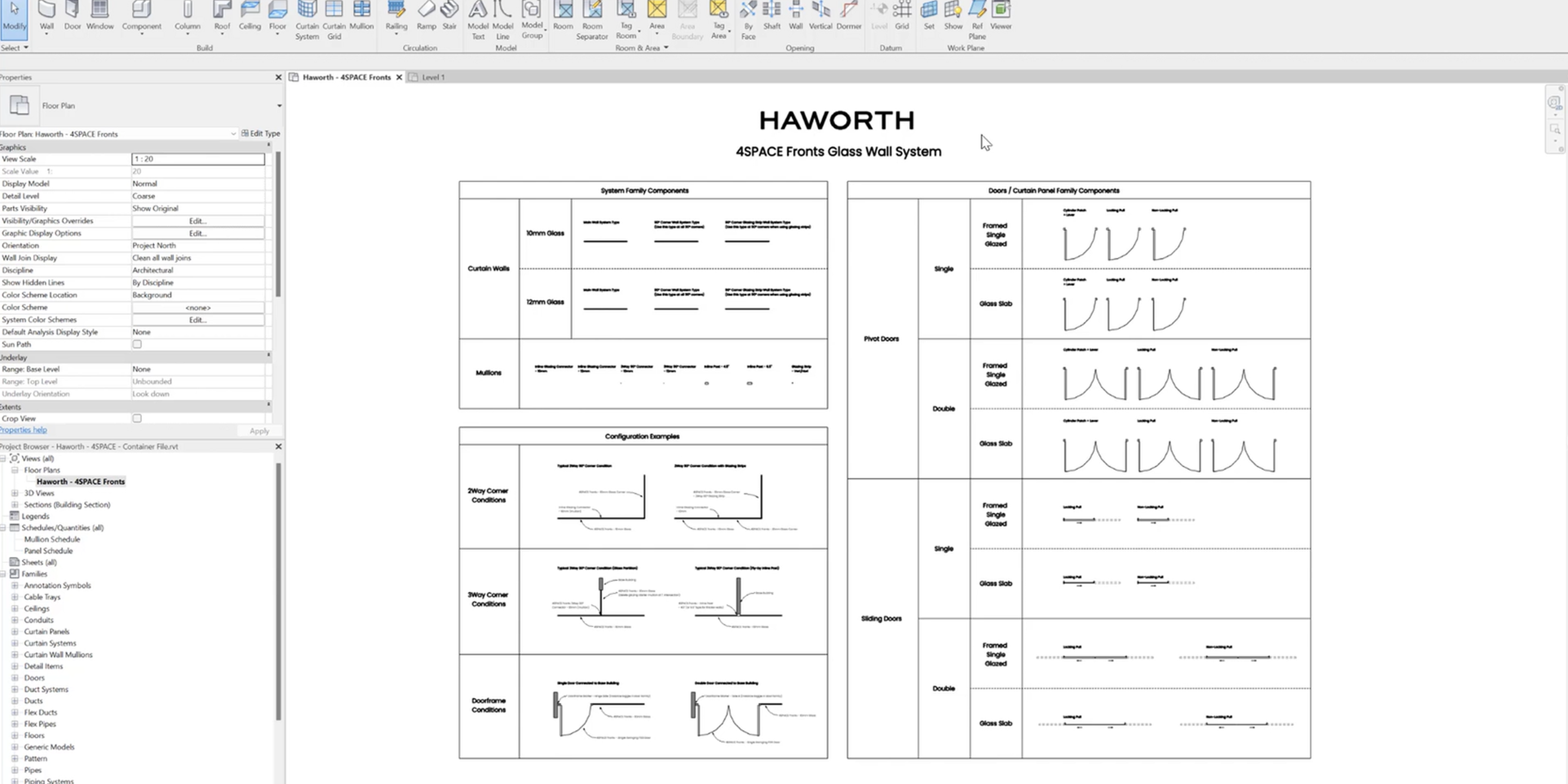Screen dimensions: 1568x784
Task: Click Edit Type button
Action: (261, 133)
